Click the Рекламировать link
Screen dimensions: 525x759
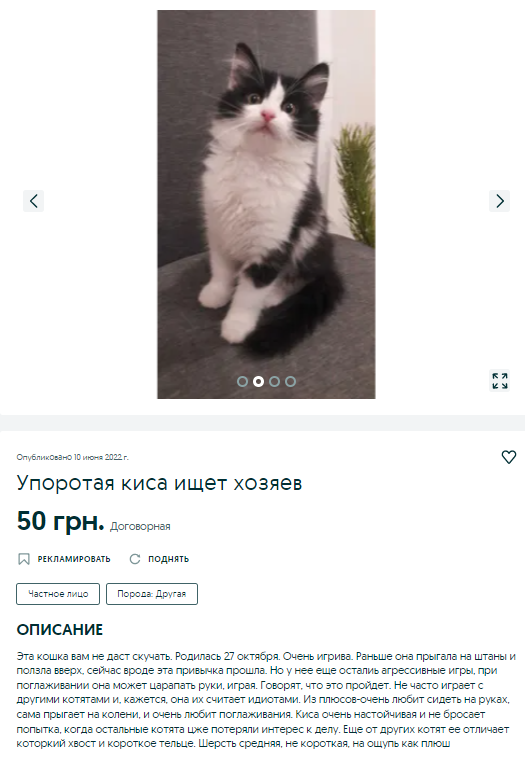(74, 559)
